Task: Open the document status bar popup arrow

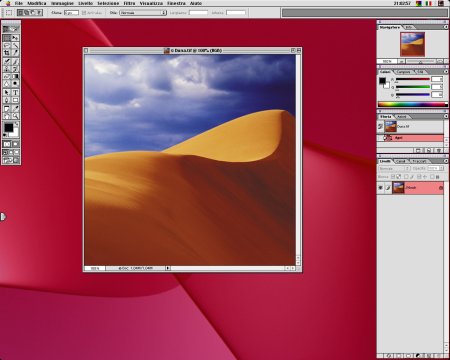Action: (168, 268)
